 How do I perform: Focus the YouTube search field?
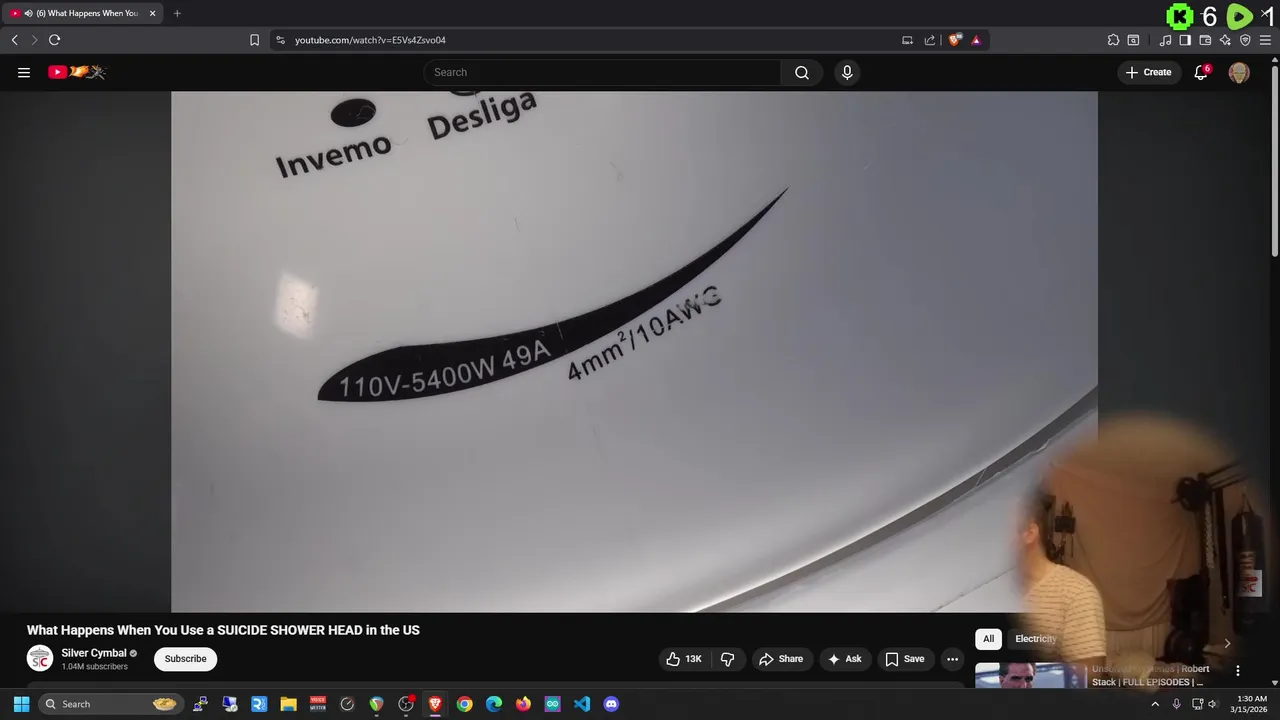(602, 72)
